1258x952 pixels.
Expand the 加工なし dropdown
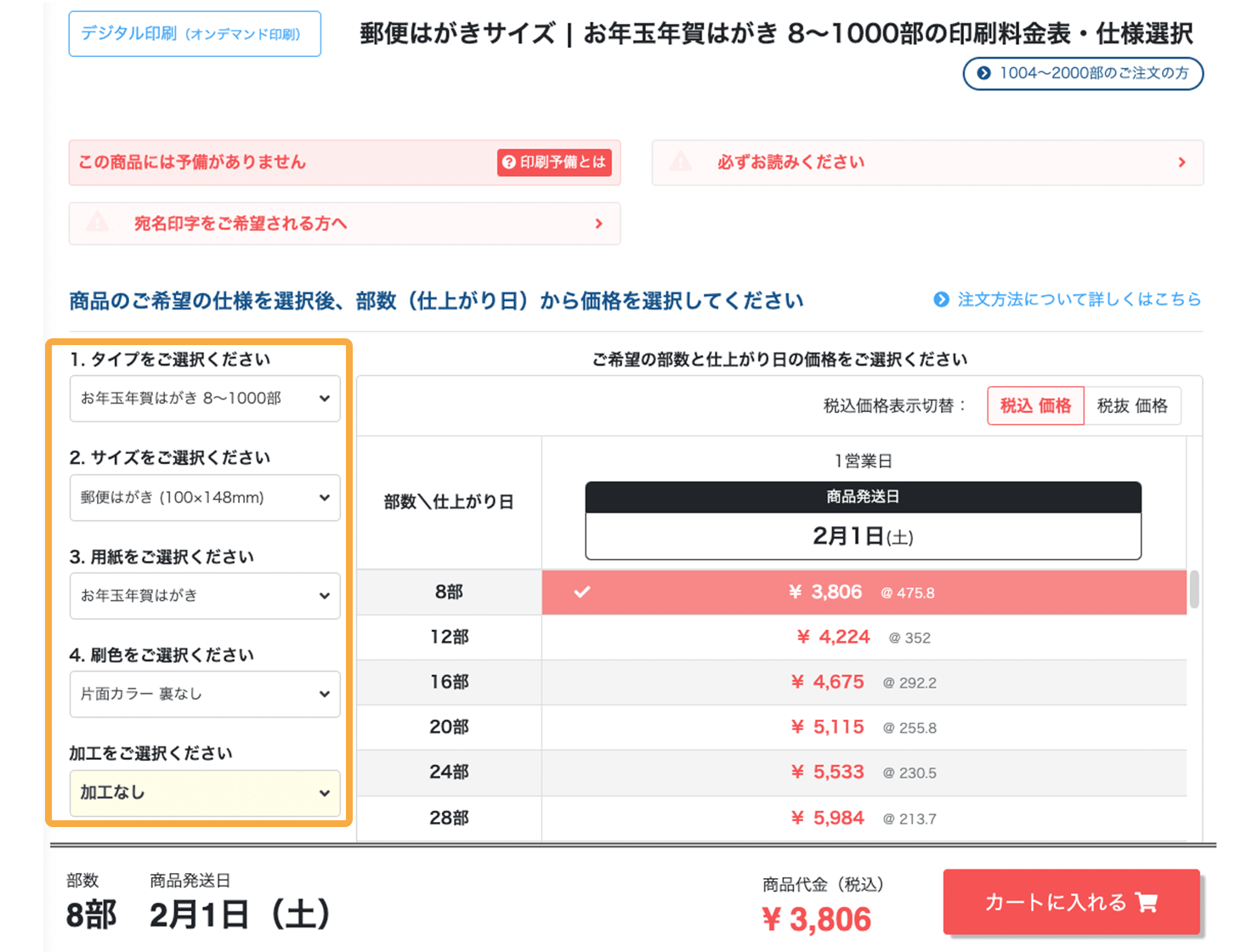[x=204, y=792]
